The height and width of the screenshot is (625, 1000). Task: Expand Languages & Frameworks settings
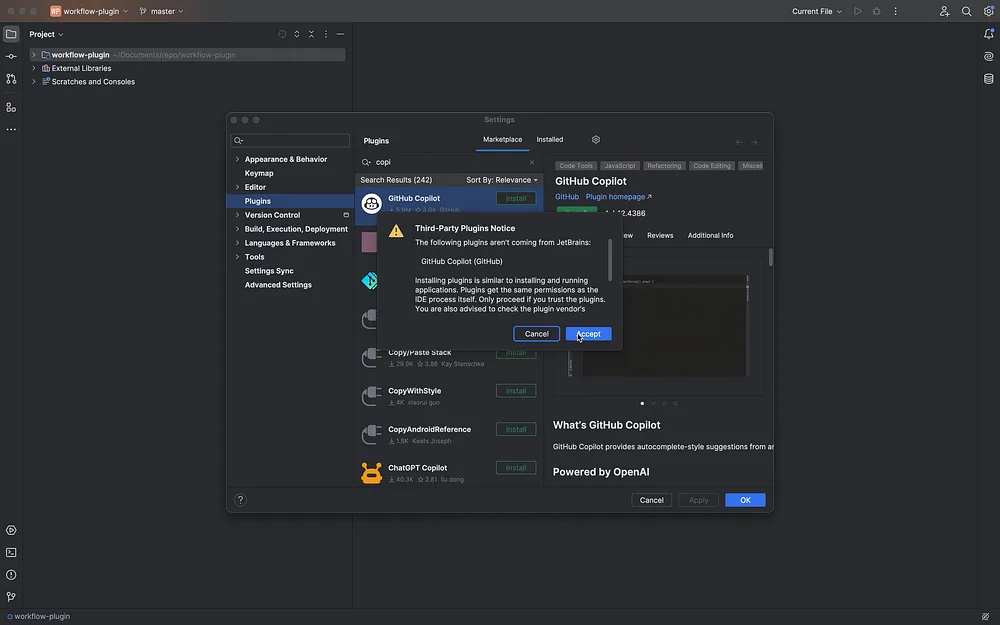tap(237, 243)
